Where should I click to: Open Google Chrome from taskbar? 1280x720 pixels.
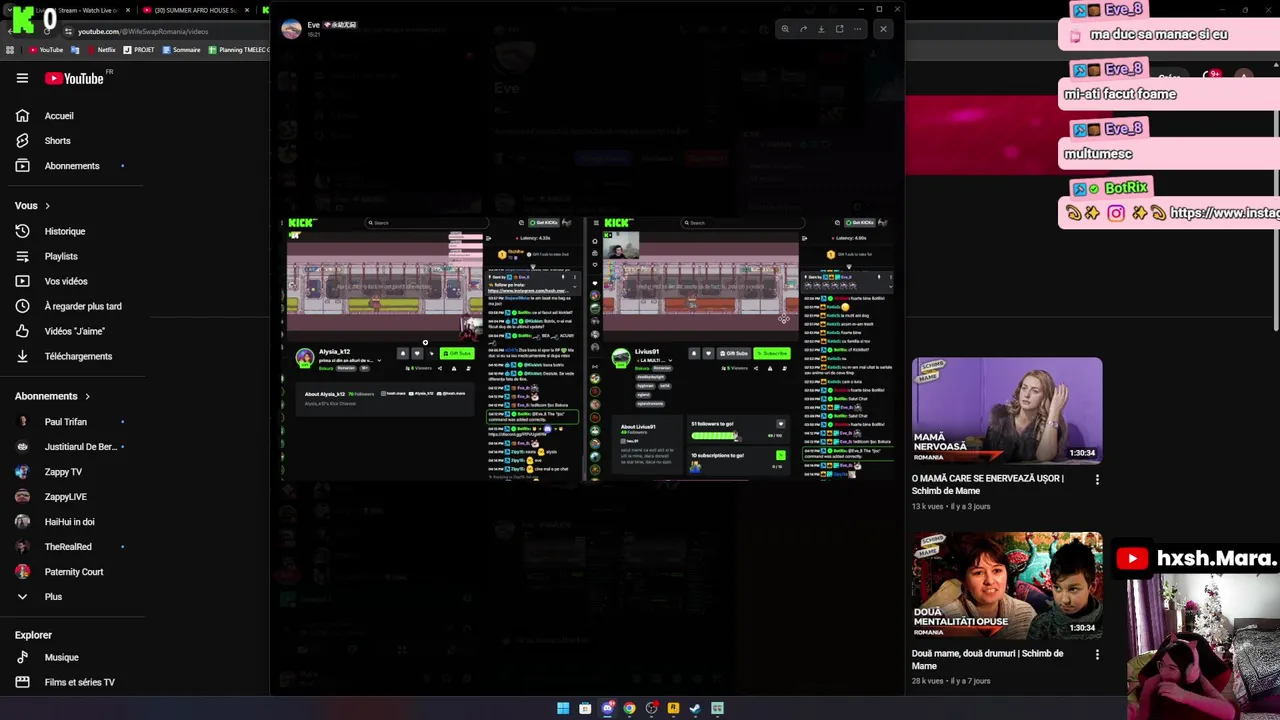(629, 709)
